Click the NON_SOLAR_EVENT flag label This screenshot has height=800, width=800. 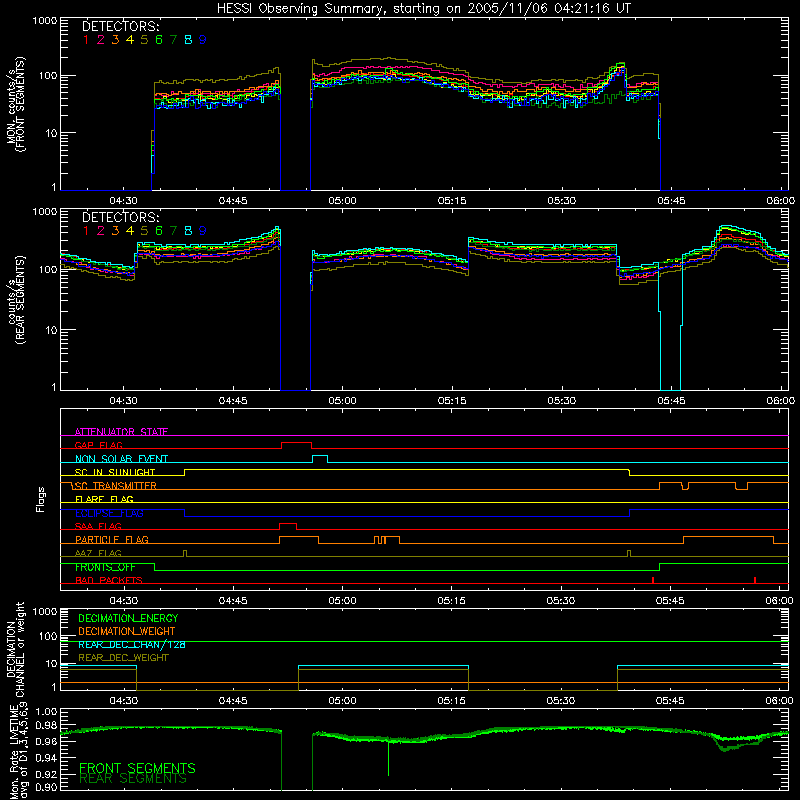121,459
